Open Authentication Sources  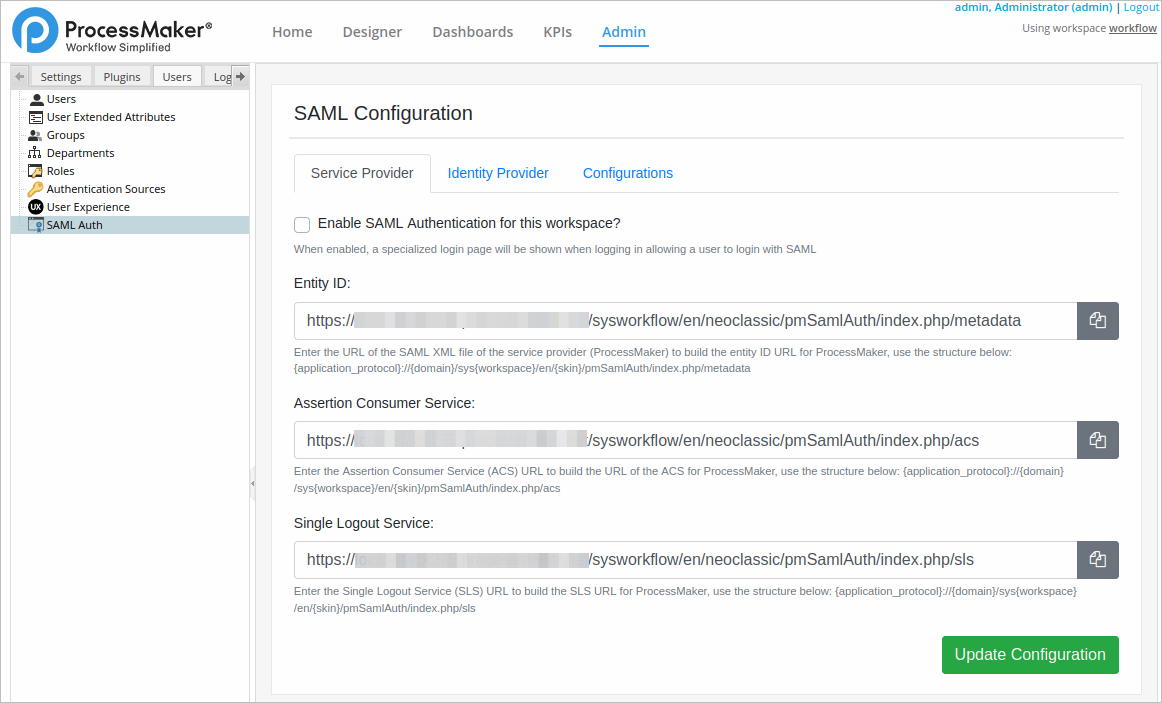pos(105,189)
